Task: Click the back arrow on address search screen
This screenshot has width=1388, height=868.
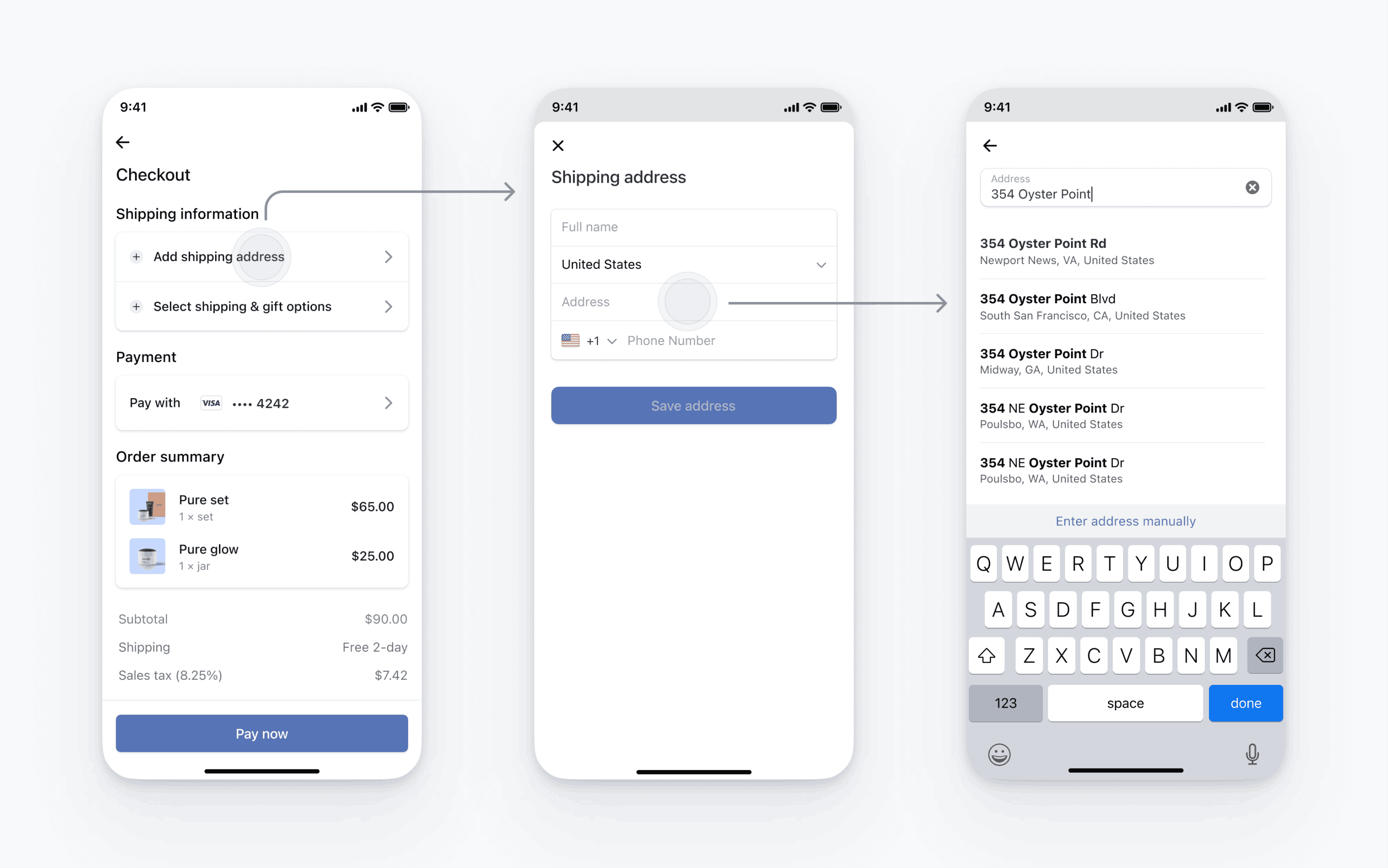Action: pyautogui.click(x=990, y=144)
